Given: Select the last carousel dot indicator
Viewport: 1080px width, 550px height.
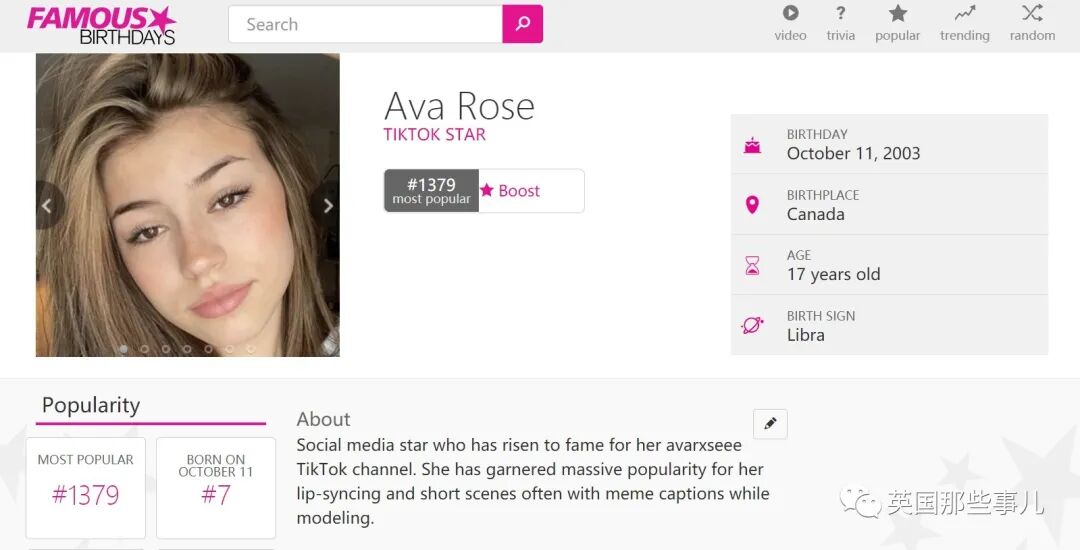Looking at the screenshot, I should tap(251, 349).
